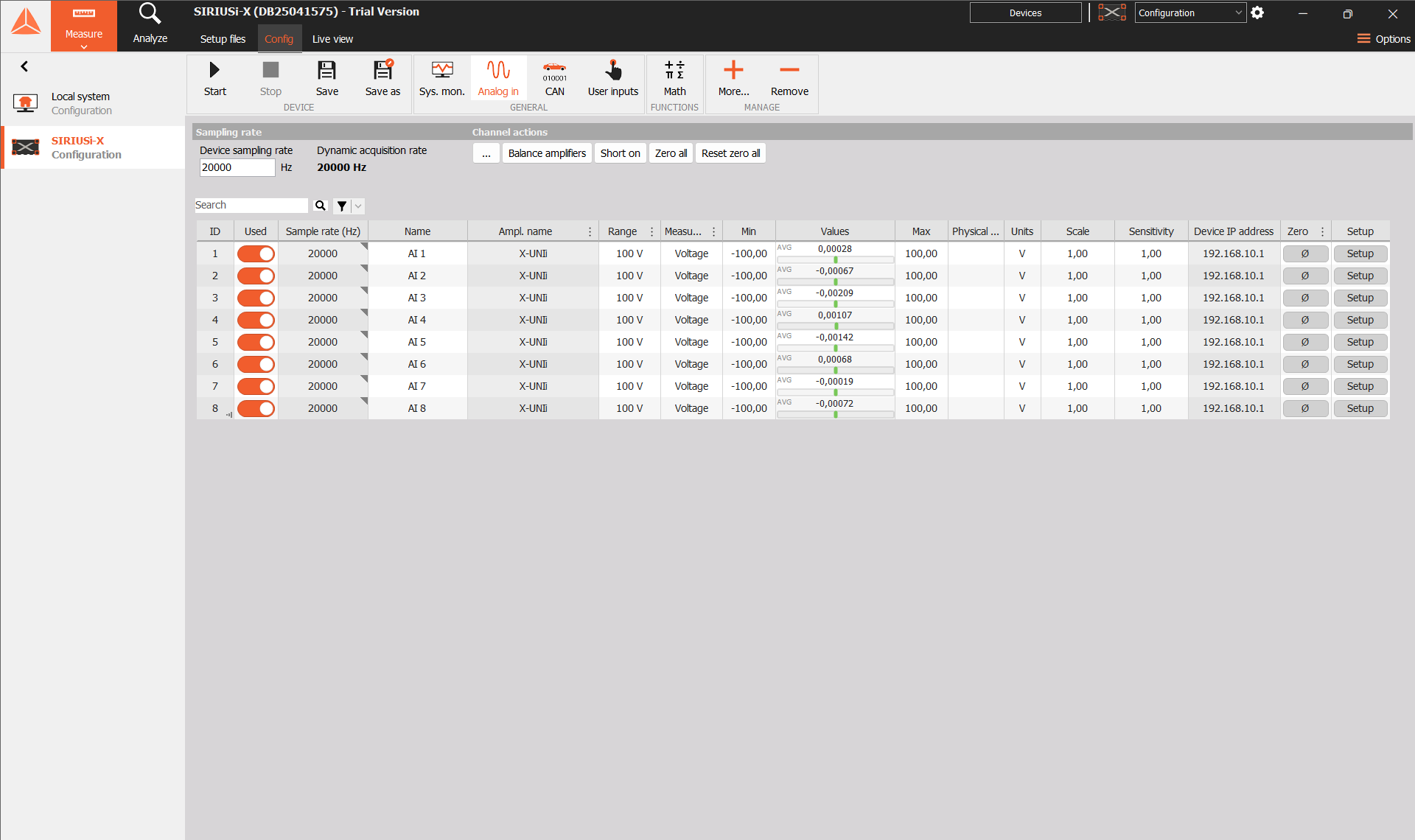Open the Measurement column options menu
This screenshot has width=1415, height=840.
pos(713,231)
